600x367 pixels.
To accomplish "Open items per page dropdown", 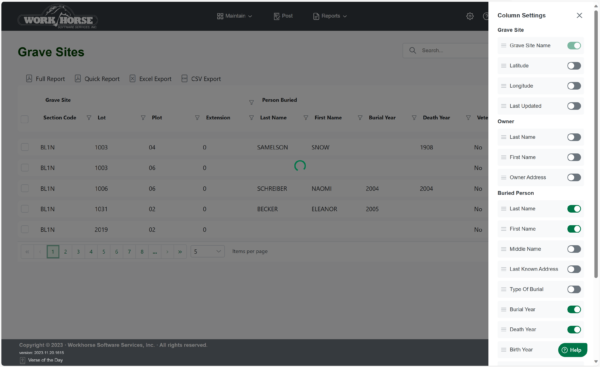I will tap(207, 251).
